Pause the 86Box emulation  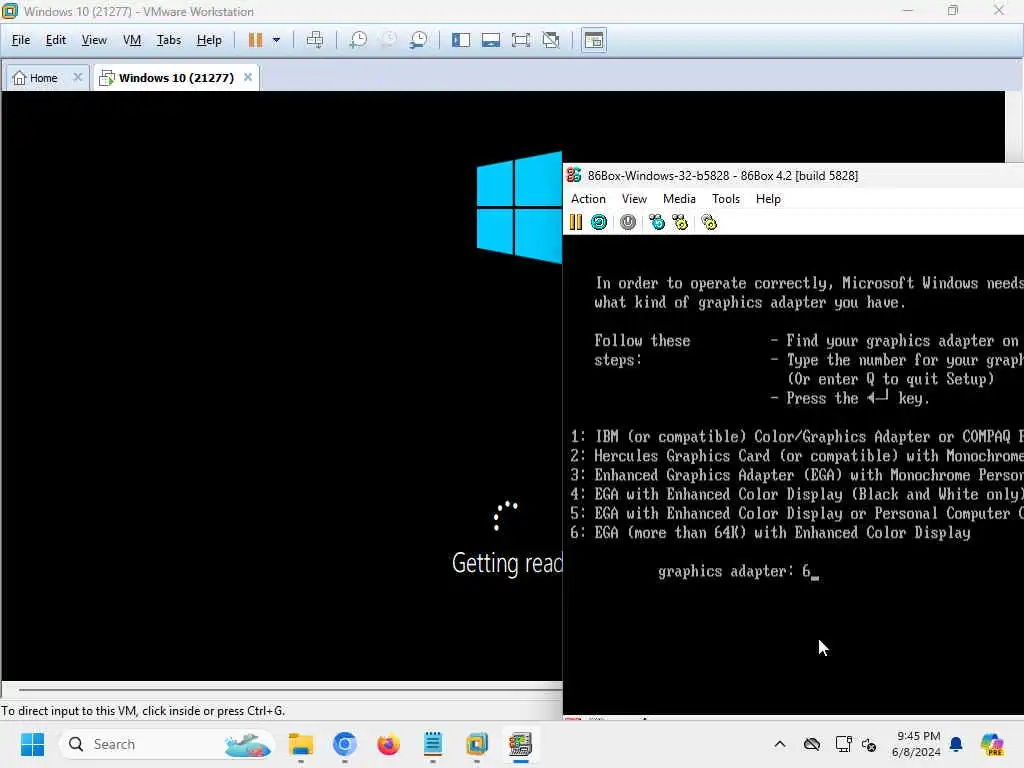click(575, 223)
